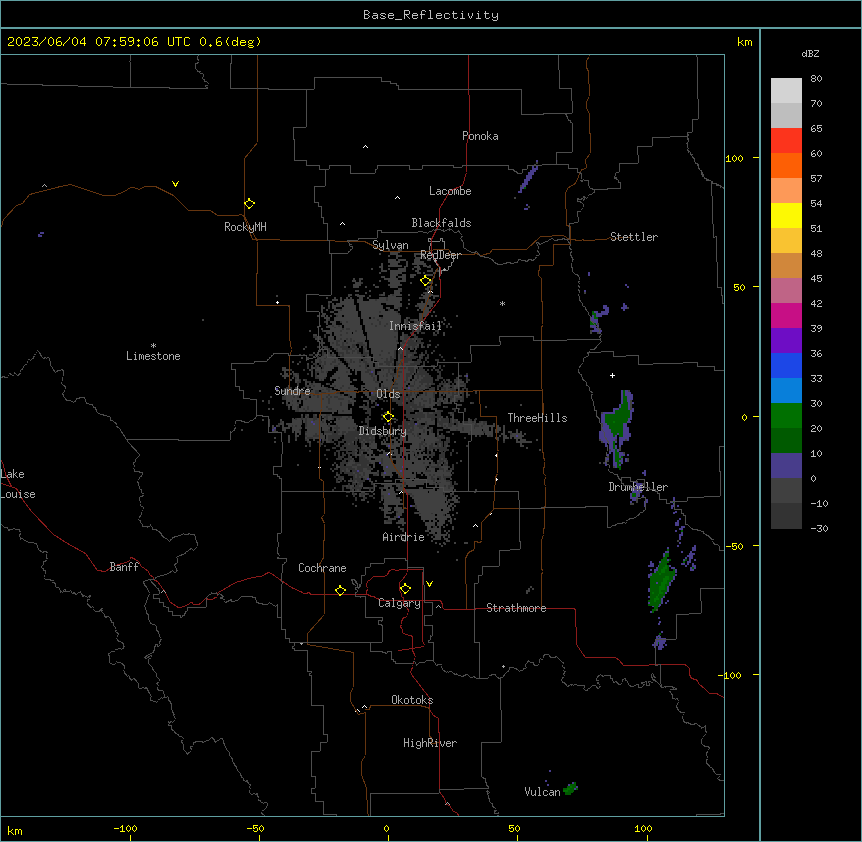862x842 pixels.
Task: Click the Base_Reflectivity title
Action: (431, 15)
